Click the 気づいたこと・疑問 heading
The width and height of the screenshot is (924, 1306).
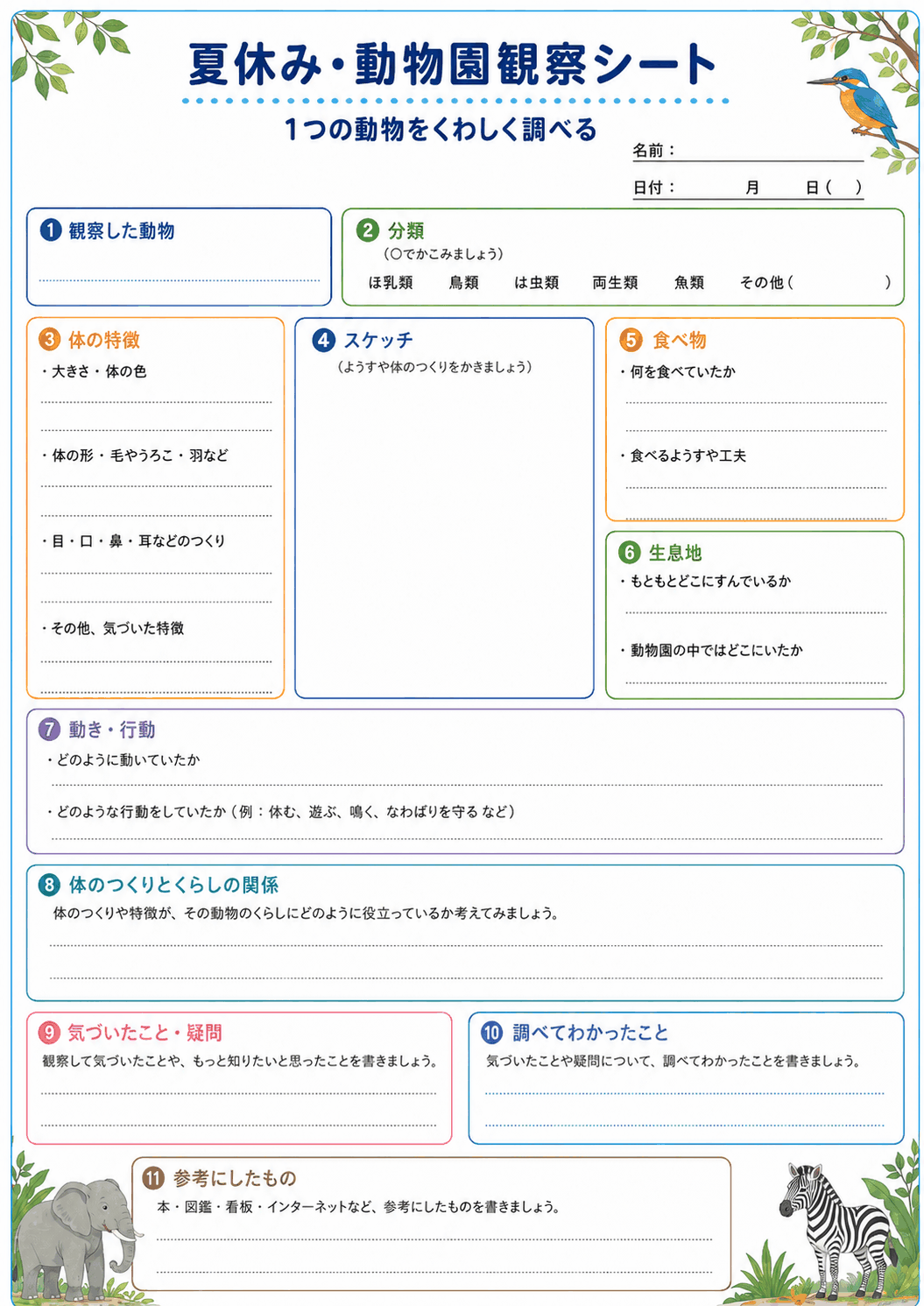tap(145, 1033)
